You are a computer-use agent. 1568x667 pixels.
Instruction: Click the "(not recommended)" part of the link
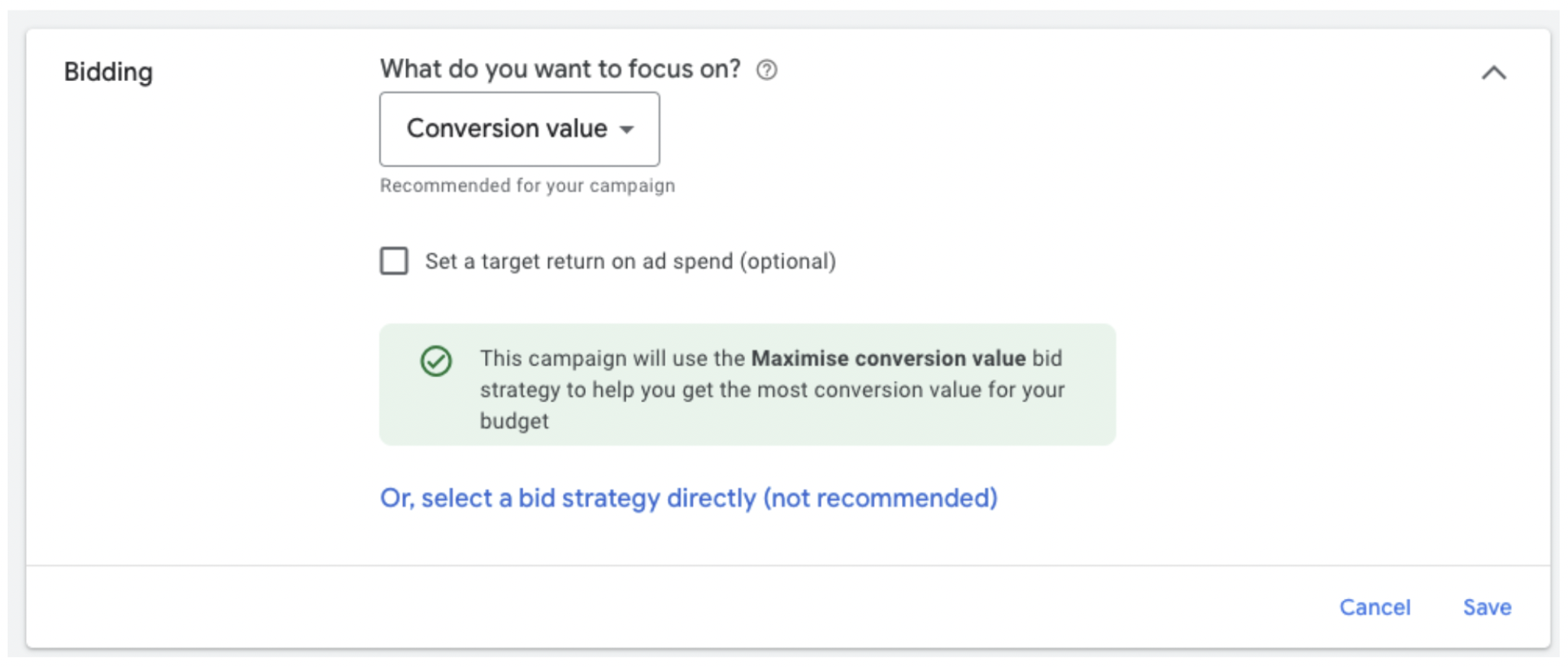(880, 498)
